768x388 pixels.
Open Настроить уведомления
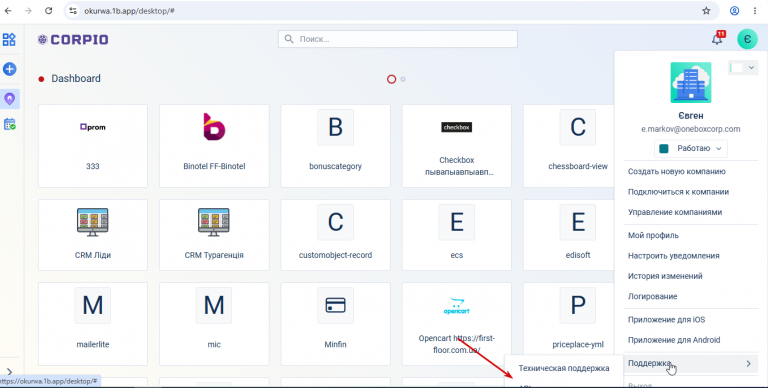(673, 256)
